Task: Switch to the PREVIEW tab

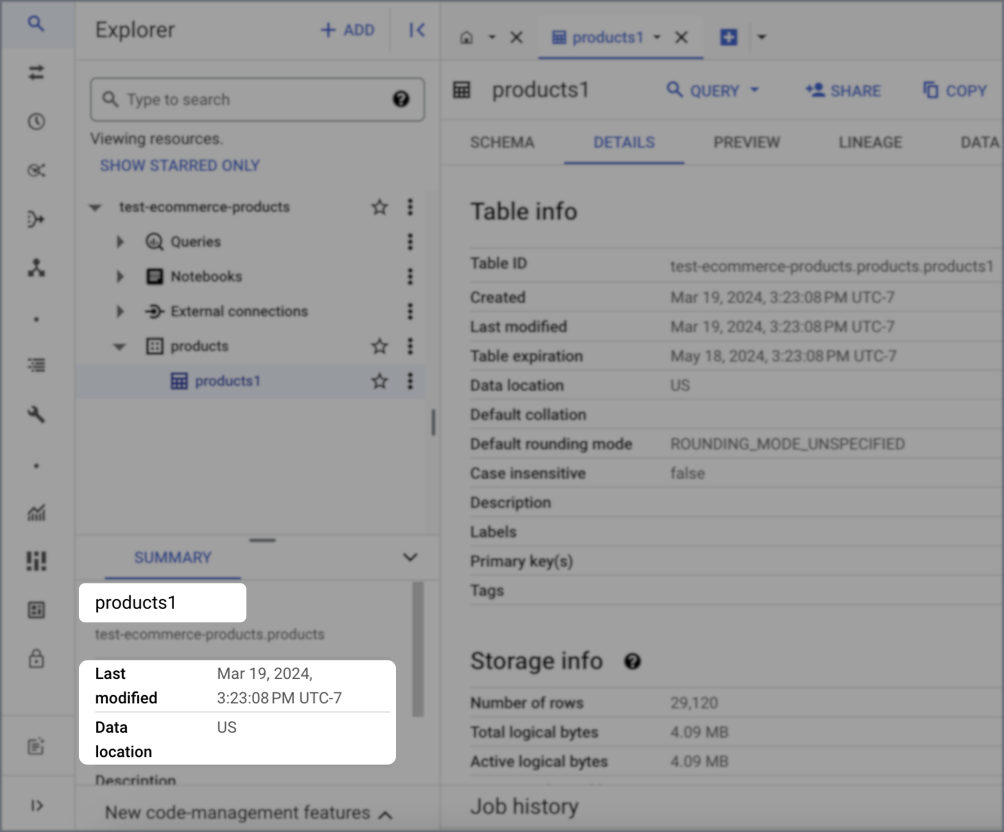Action: click(x=746, y=142)
